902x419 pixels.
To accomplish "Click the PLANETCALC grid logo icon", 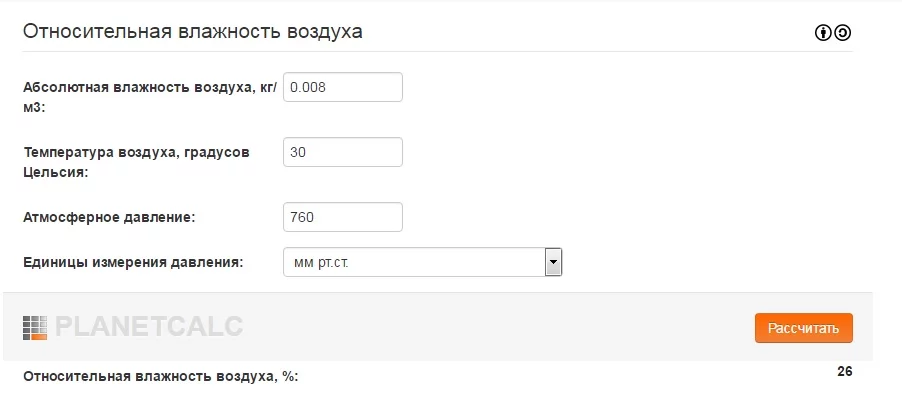I will 35,328.
